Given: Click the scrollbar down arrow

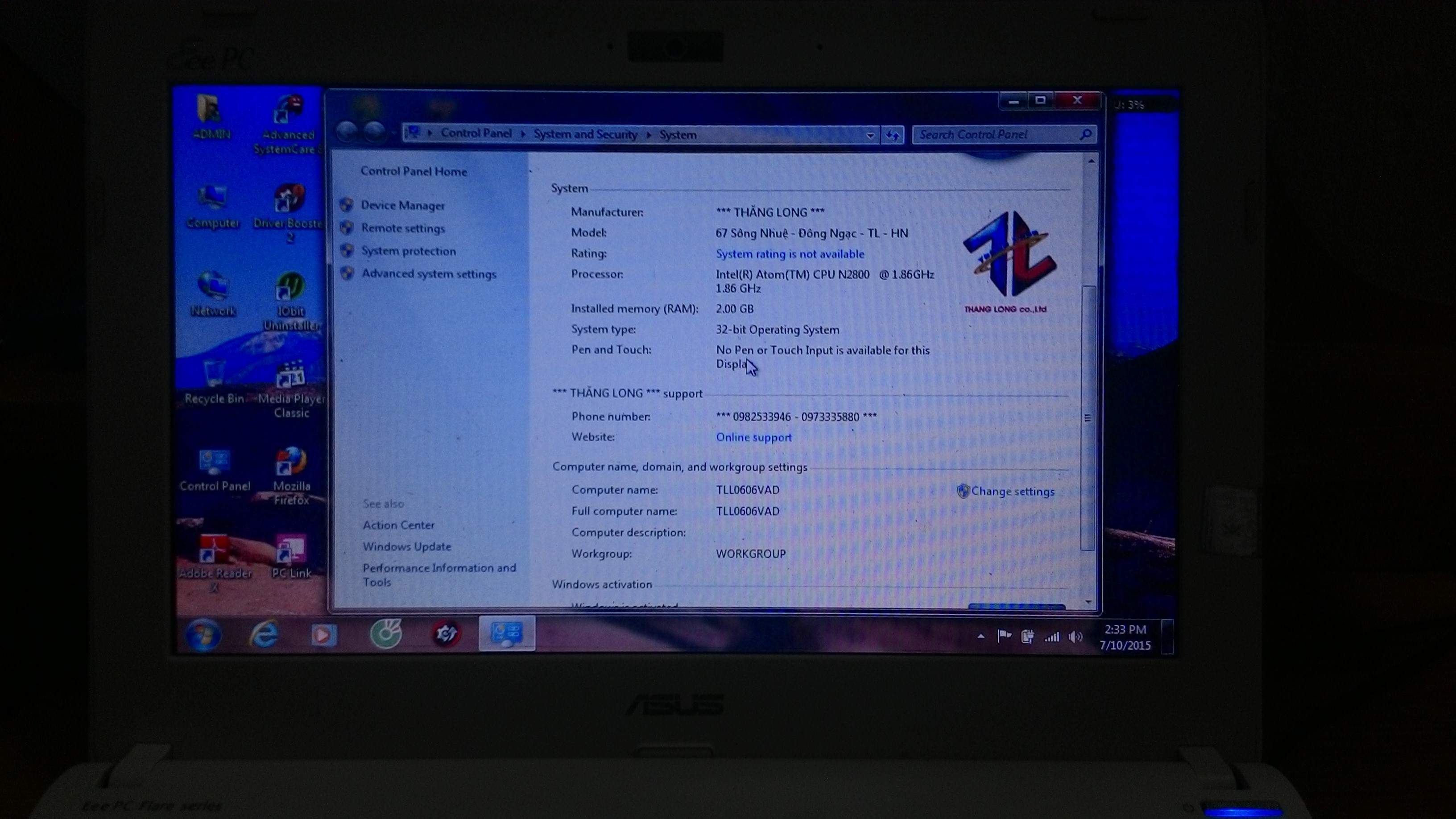Looking at the screenshot, I should tap(1088, 602).
